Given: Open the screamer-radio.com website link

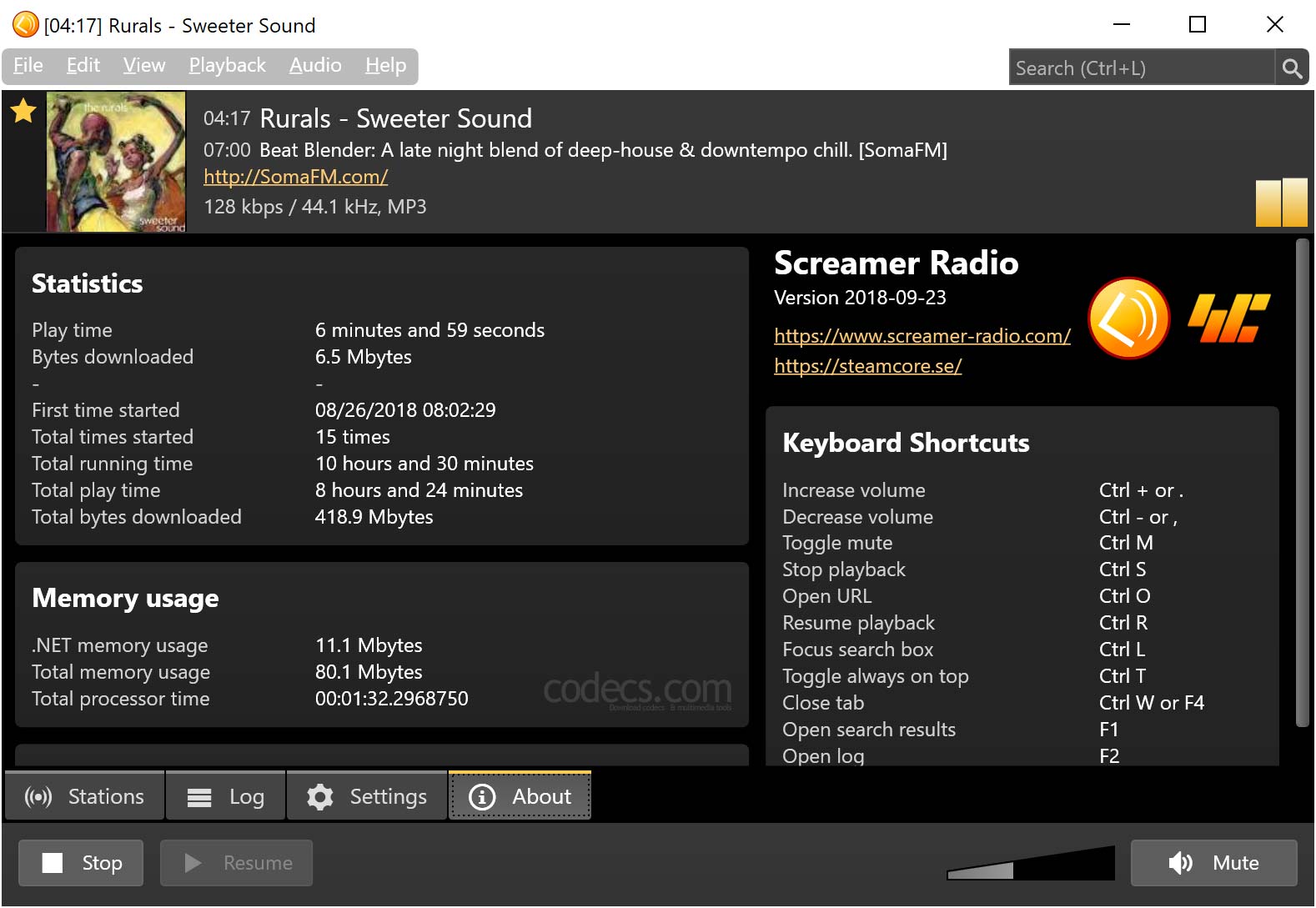Looking at the screenshot, I should click(922, 336).
